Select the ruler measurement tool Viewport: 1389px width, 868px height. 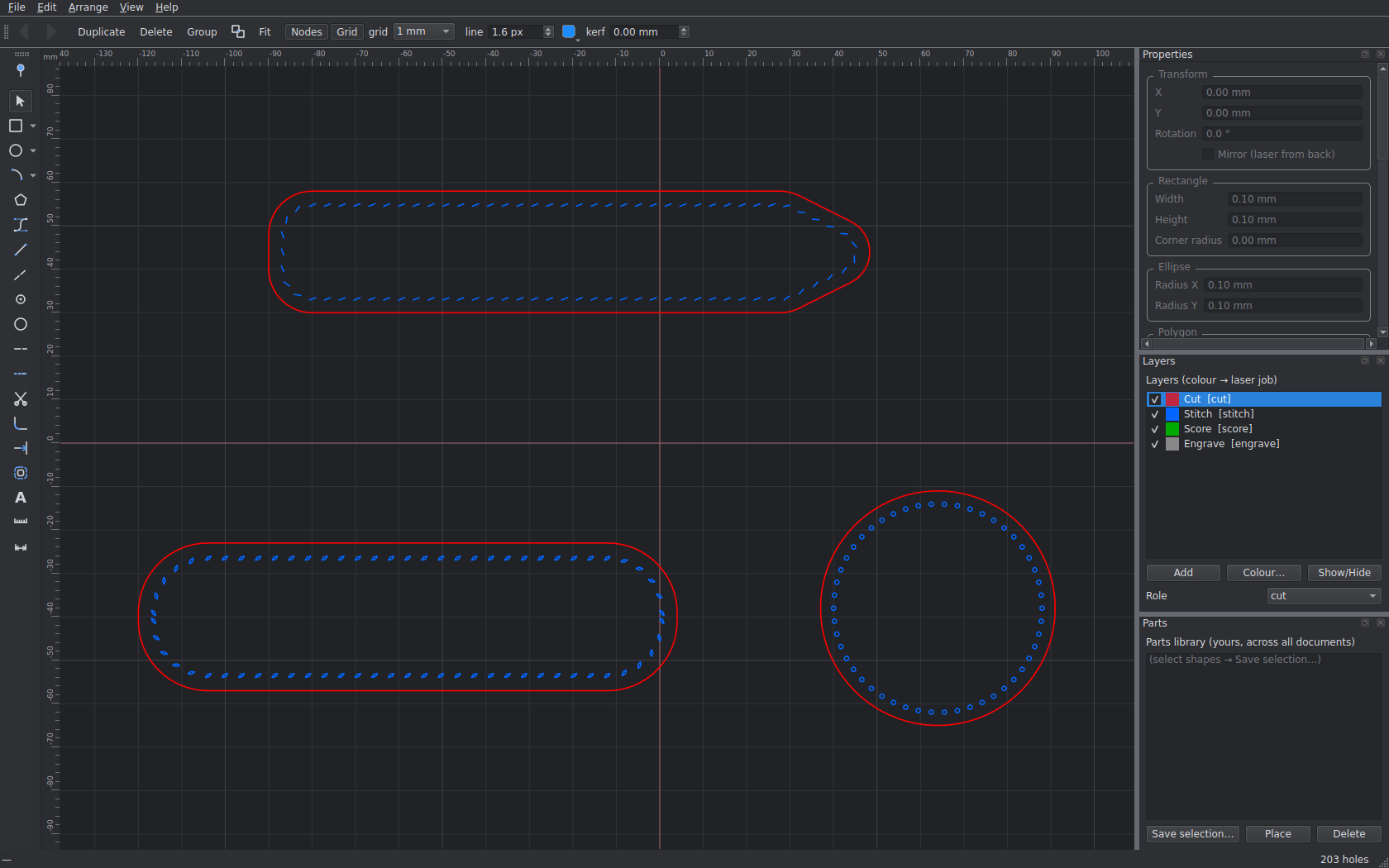pyautogui.click(x=21, y=522)
